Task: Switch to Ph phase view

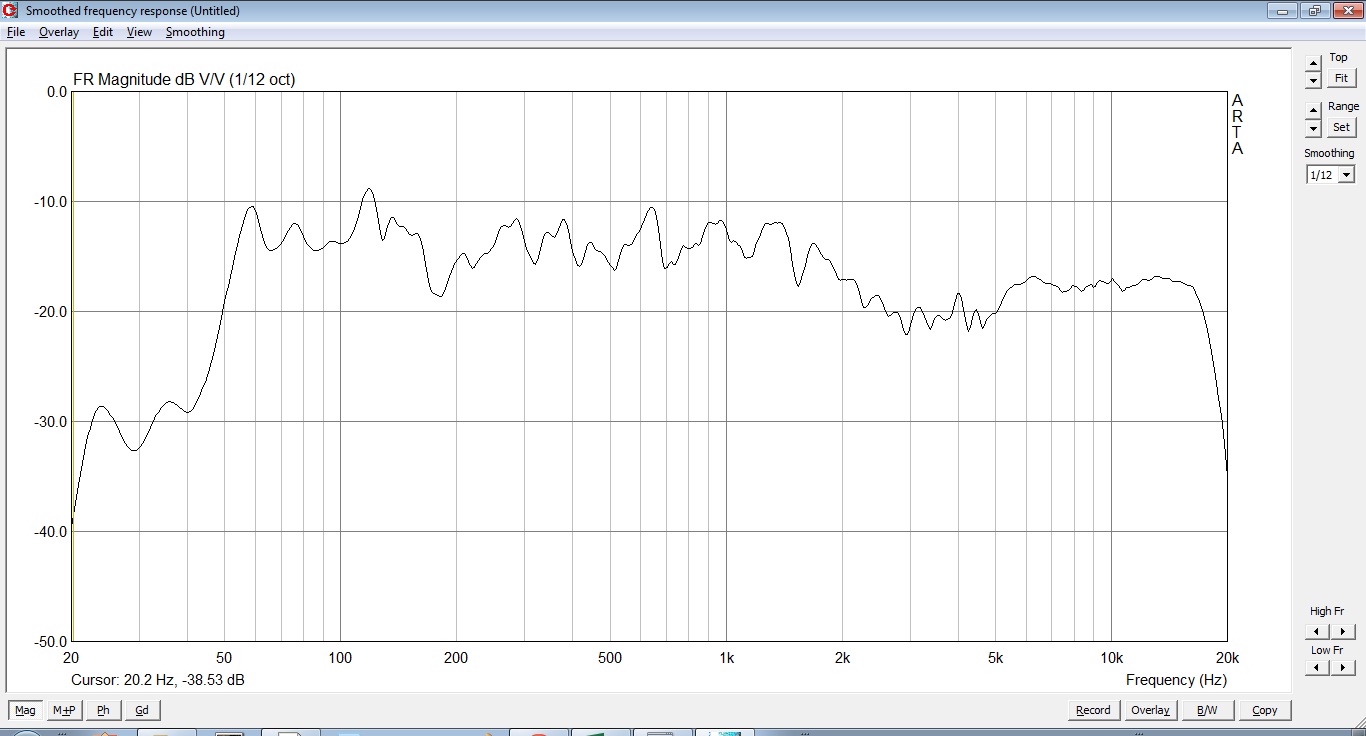Action: point(103,710)
